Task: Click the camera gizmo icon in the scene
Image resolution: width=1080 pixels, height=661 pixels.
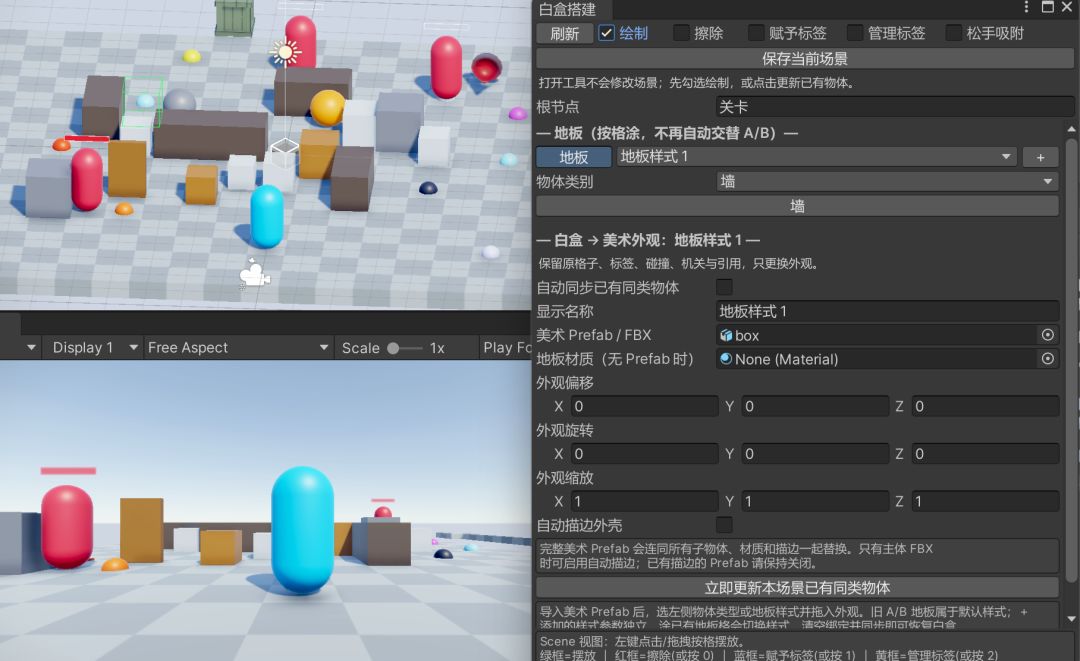Action: coord(253,274)
